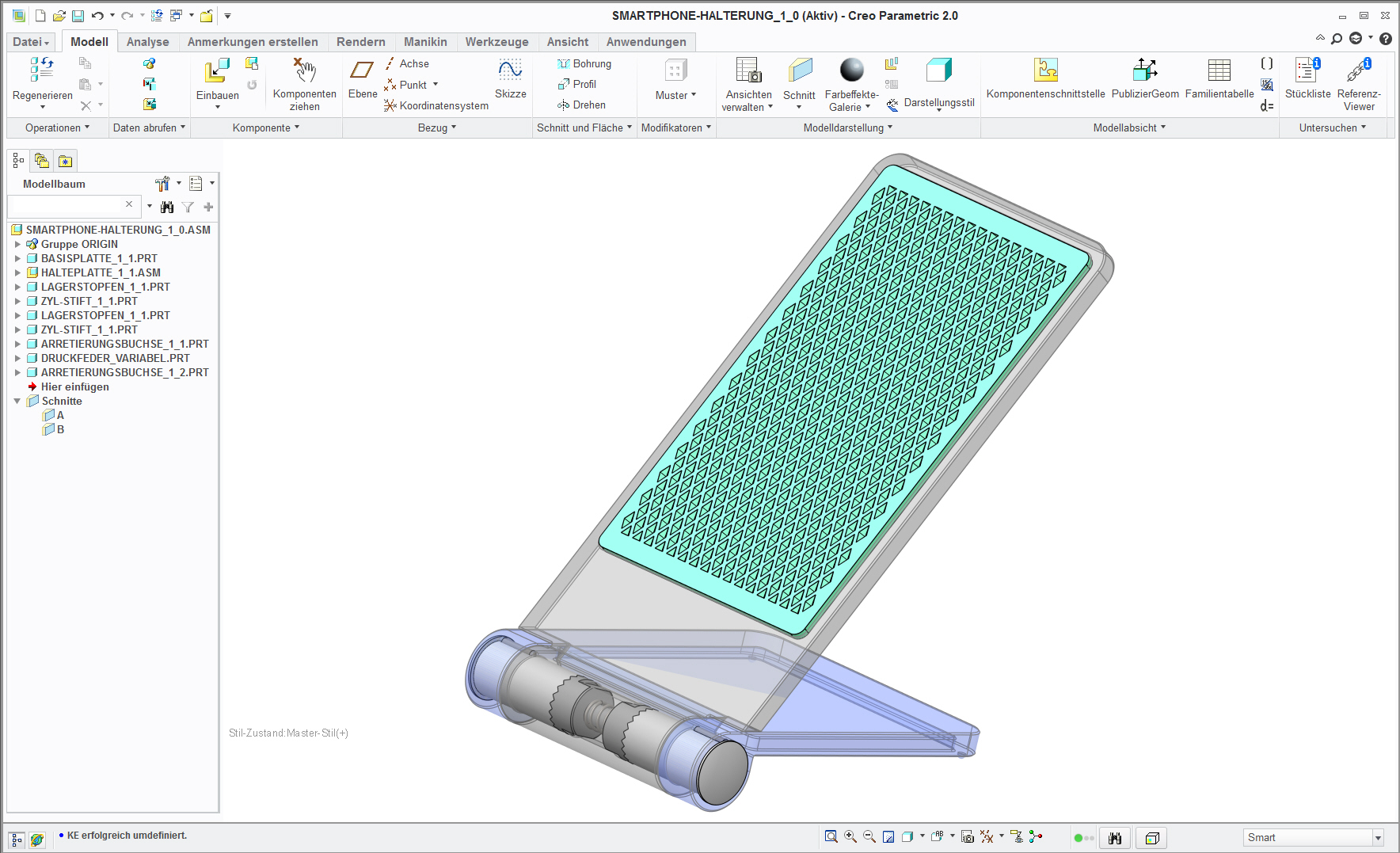Click the model tree search field
Image resolution: width=1400 pixels, height=853 pixels.
tap(68, 206)
